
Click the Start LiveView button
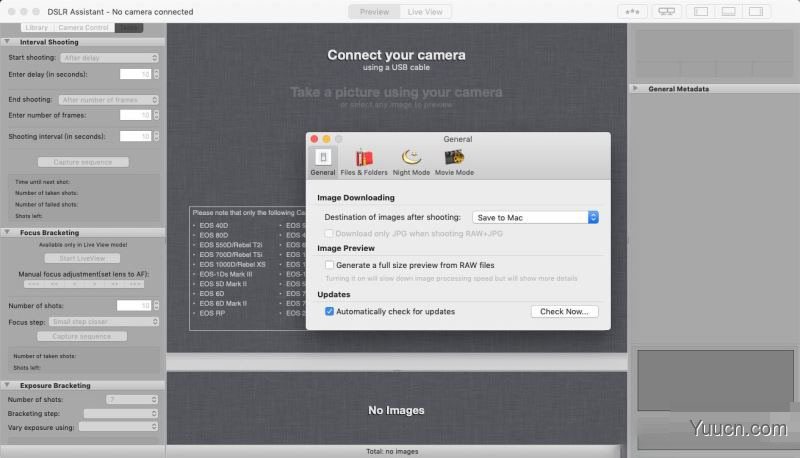pyautogui.click(x=82, y=259)
